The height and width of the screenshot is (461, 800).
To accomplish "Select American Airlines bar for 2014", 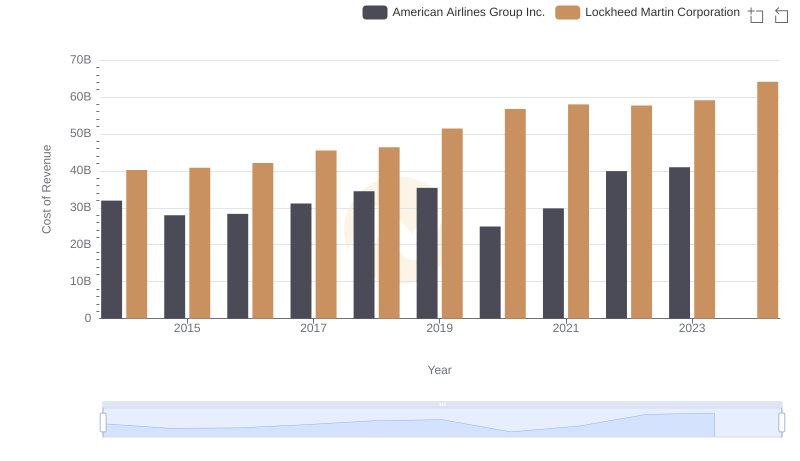I will 112,260.
